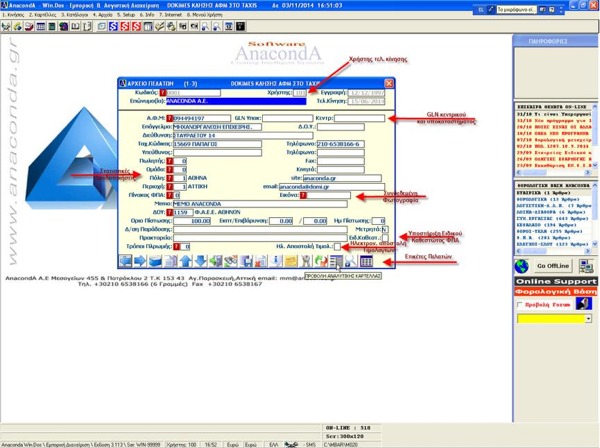Click the news list right scroll arrow
Viewport: 600px width, 448px height.
(x=587, y=173)
